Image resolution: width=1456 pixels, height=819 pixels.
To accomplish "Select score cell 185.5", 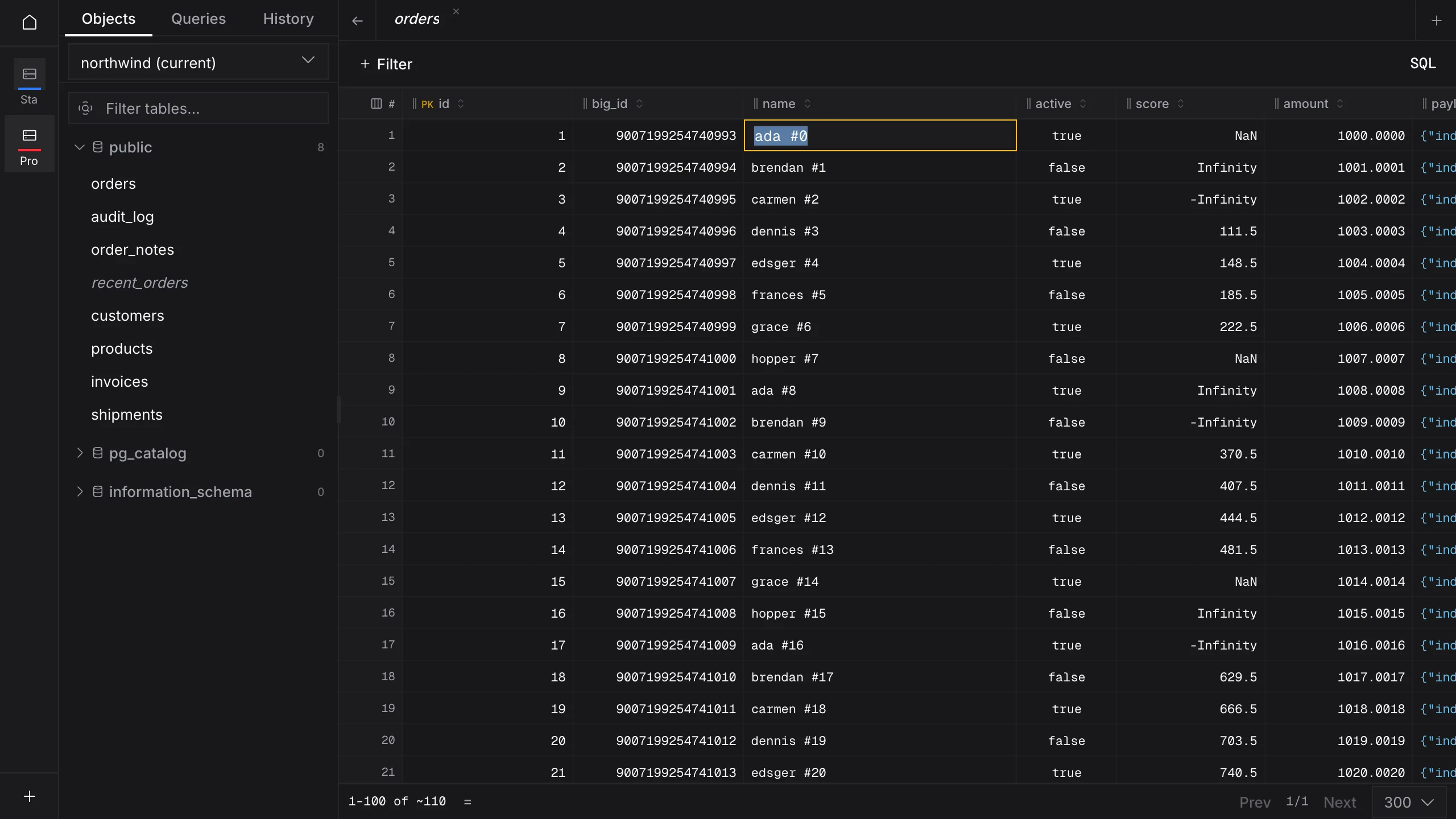I will [x=1190, y=295].
